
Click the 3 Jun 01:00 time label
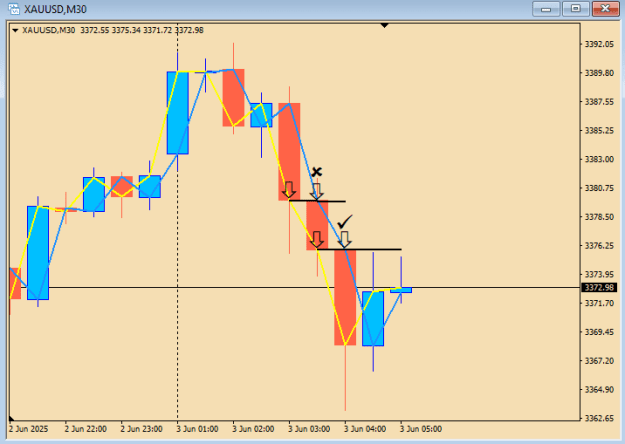[197, 429]
